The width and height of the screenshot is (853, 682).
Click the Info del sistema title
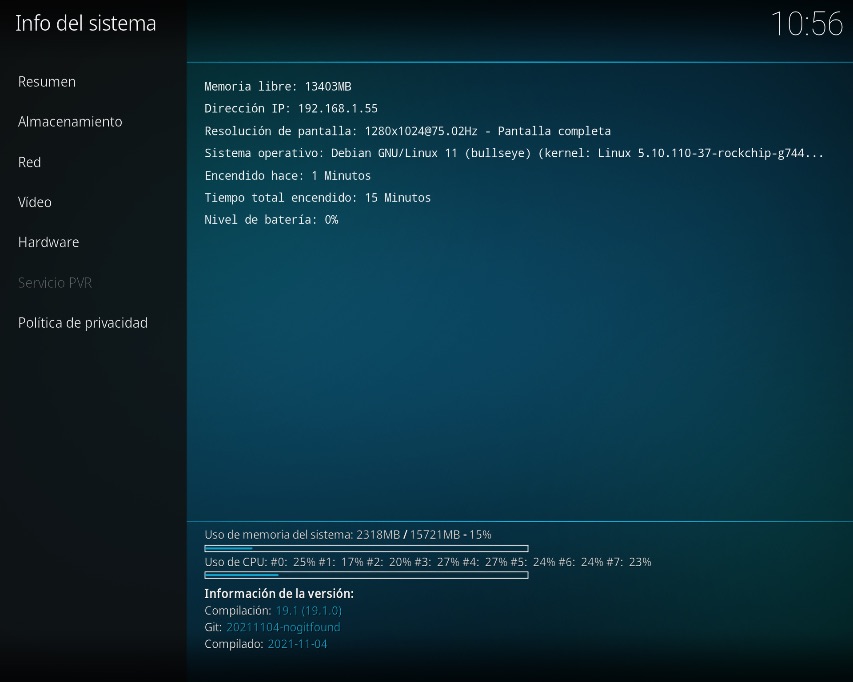pos(85,23)
